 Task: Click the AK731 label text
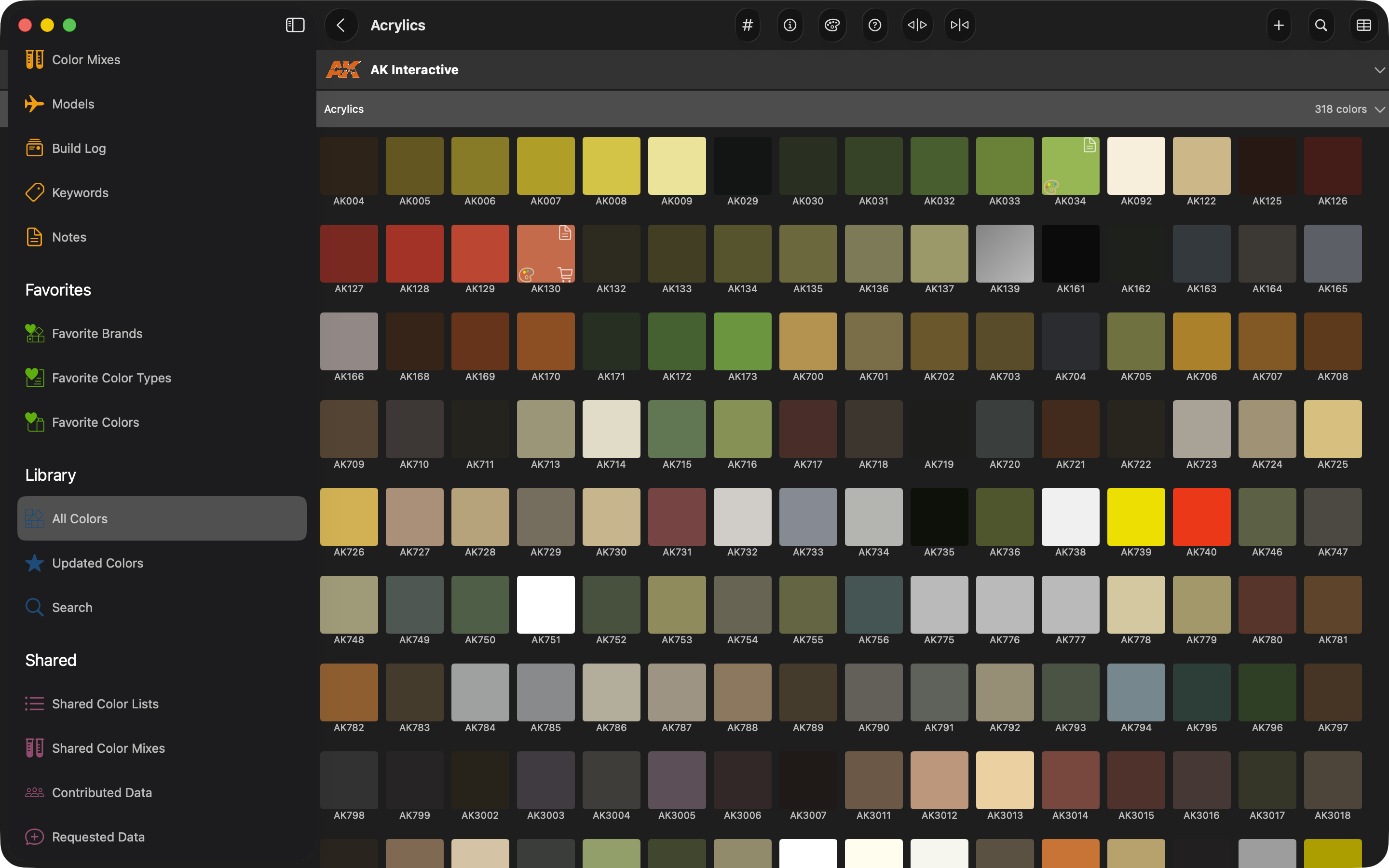pos(677,552)
